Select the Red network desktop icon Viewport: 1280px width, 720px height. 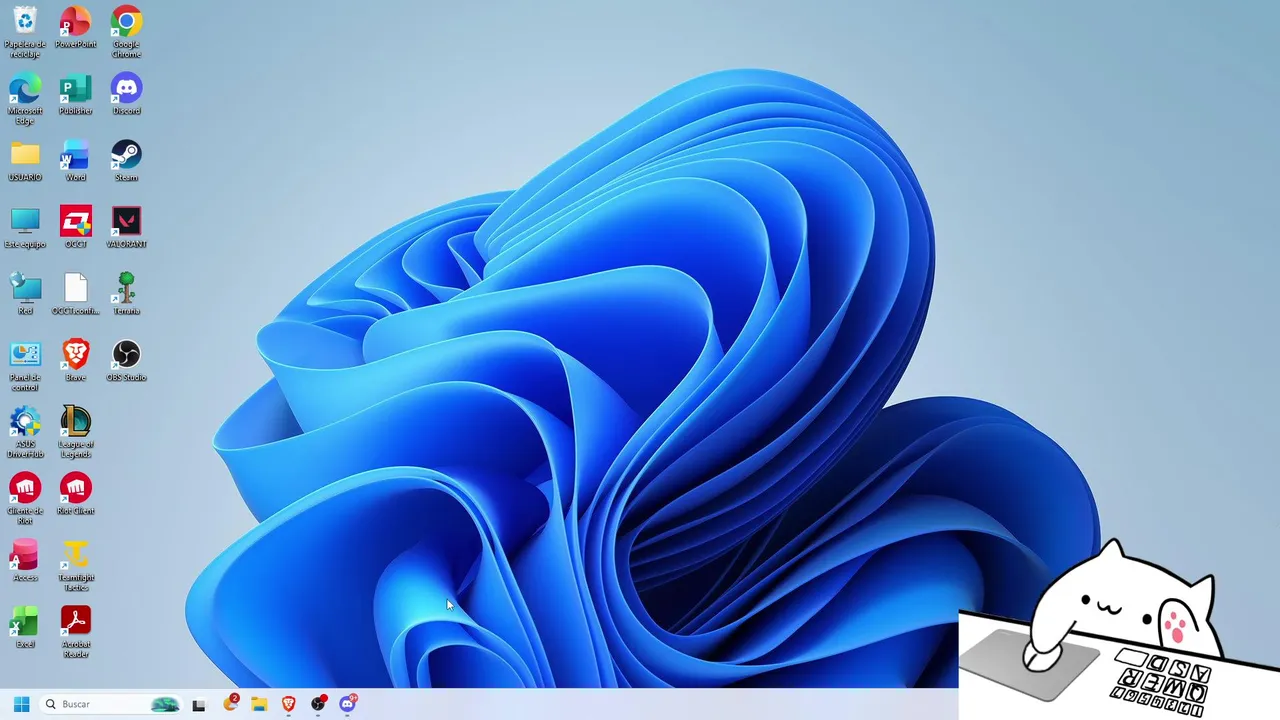[x=25, y=294]
